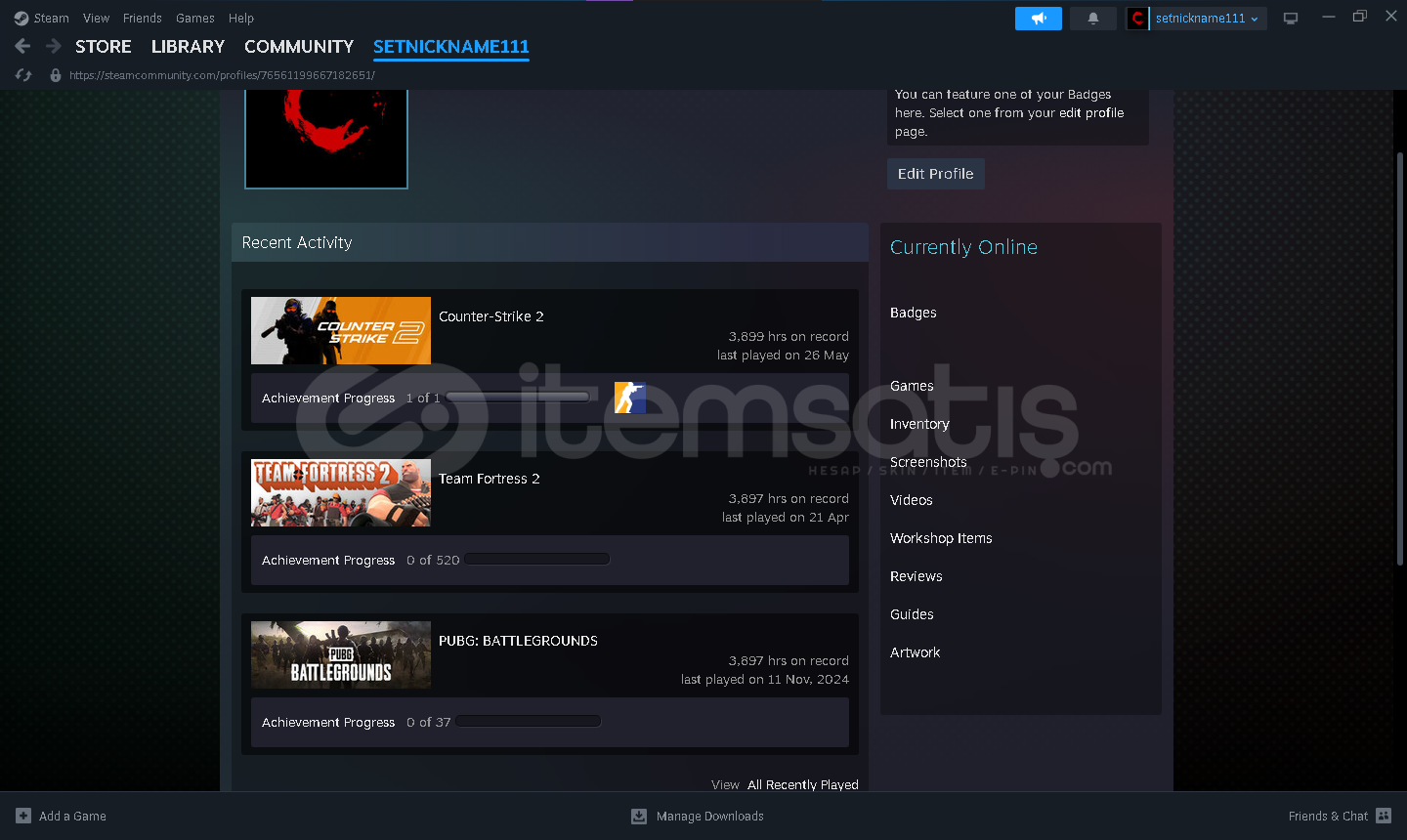
Task: Click the Friends & Chat label
Action: coord(1328,817)
